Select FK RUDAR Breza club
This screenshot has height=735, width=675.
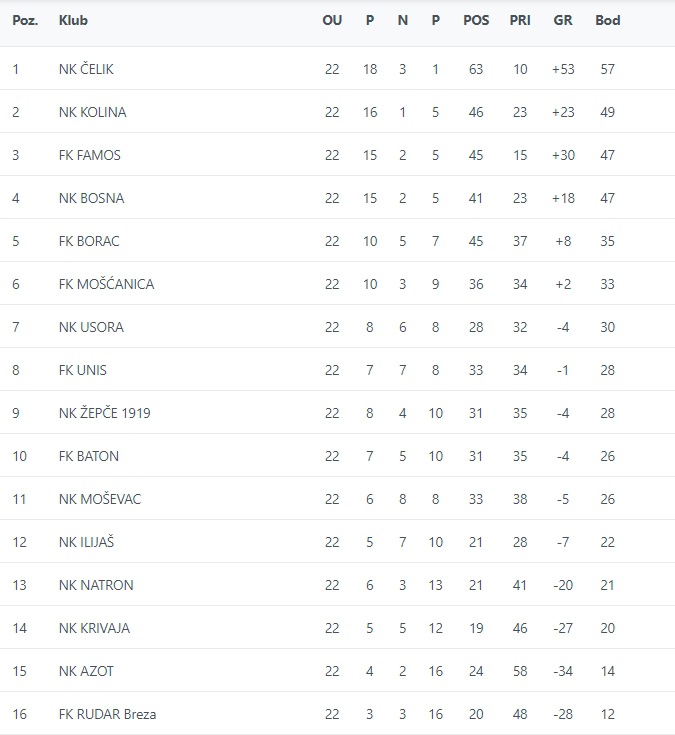click(107, 714)
